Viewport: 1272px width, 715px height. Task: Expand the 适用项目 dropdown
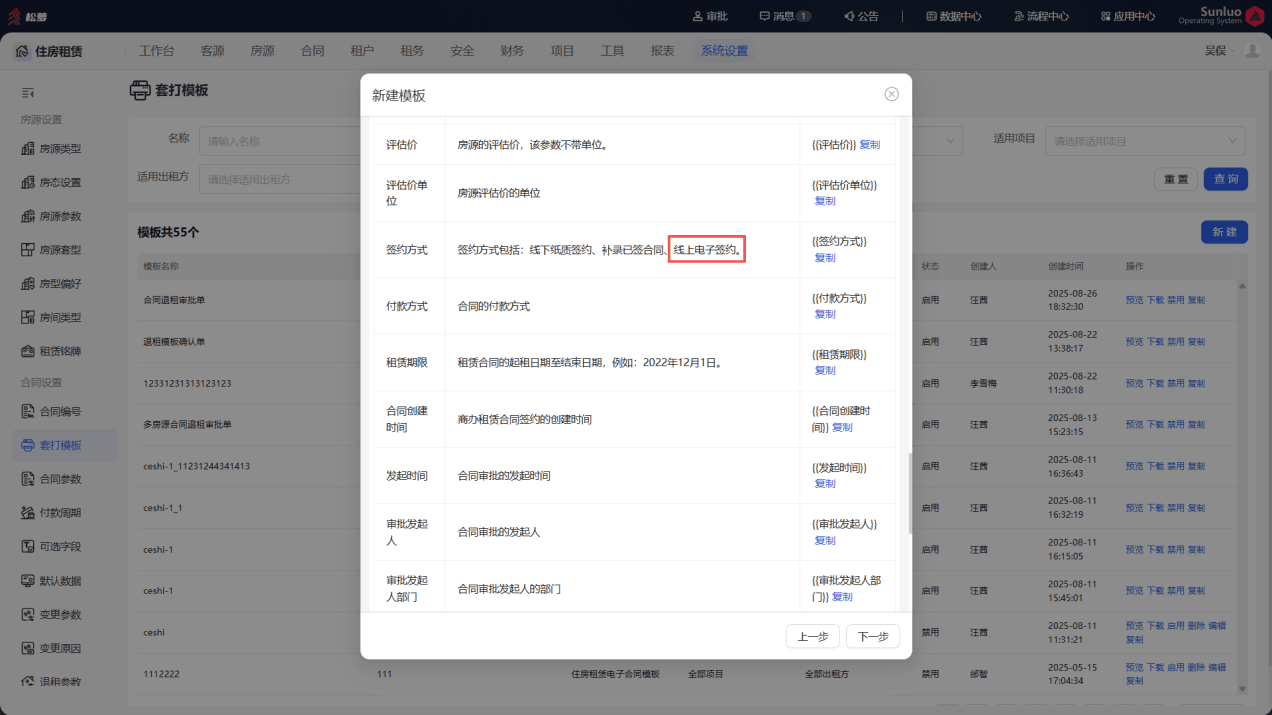(1145, 141)
